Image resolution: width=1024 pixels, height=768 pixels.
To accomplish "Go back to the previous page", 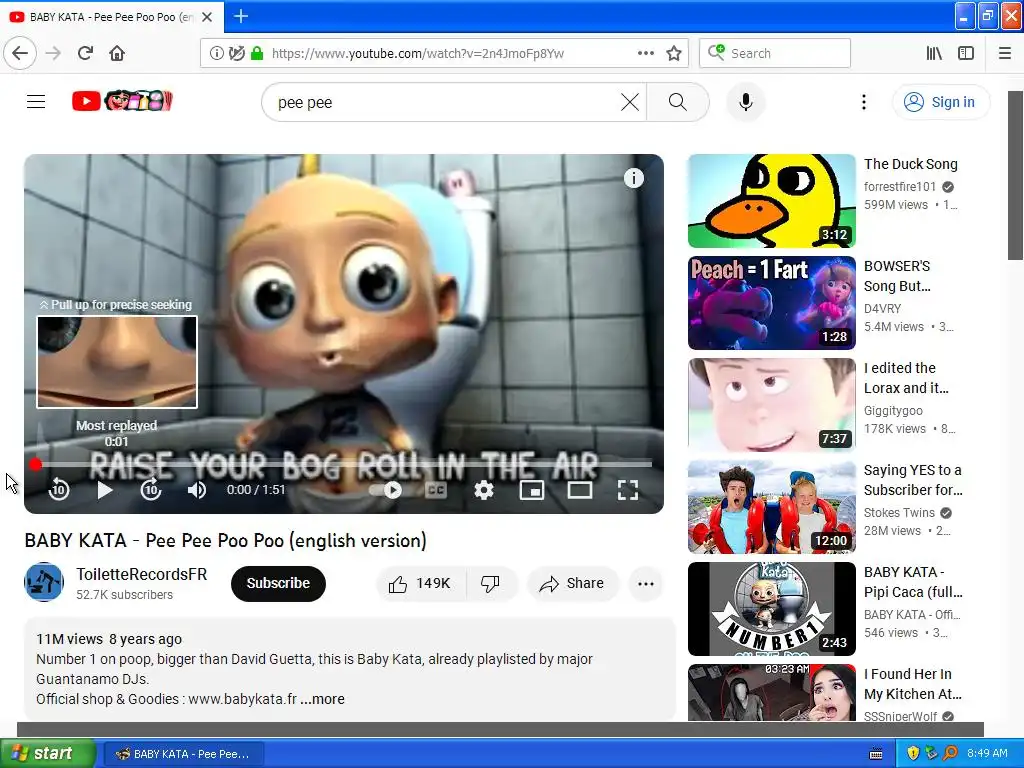I will [20, 53].
